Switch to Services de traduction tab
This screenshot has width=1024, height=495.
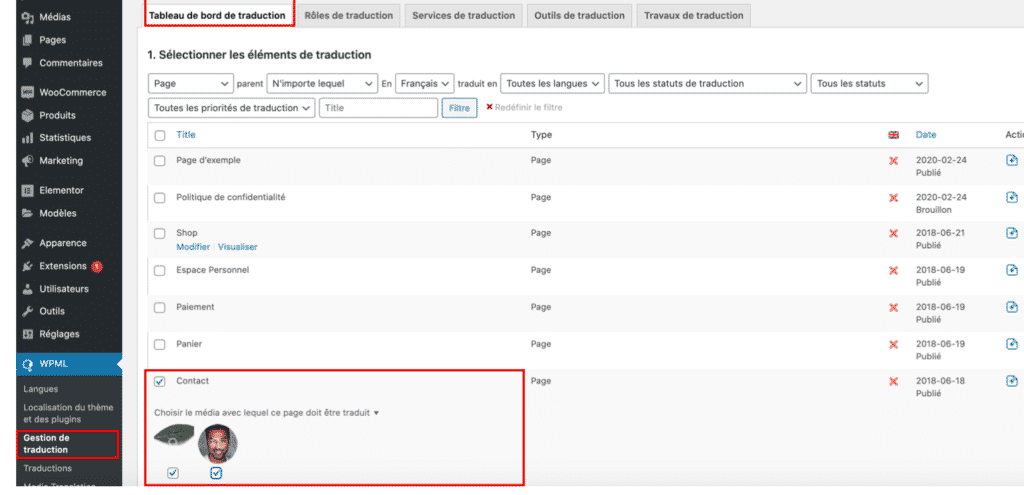coord(464,15)
